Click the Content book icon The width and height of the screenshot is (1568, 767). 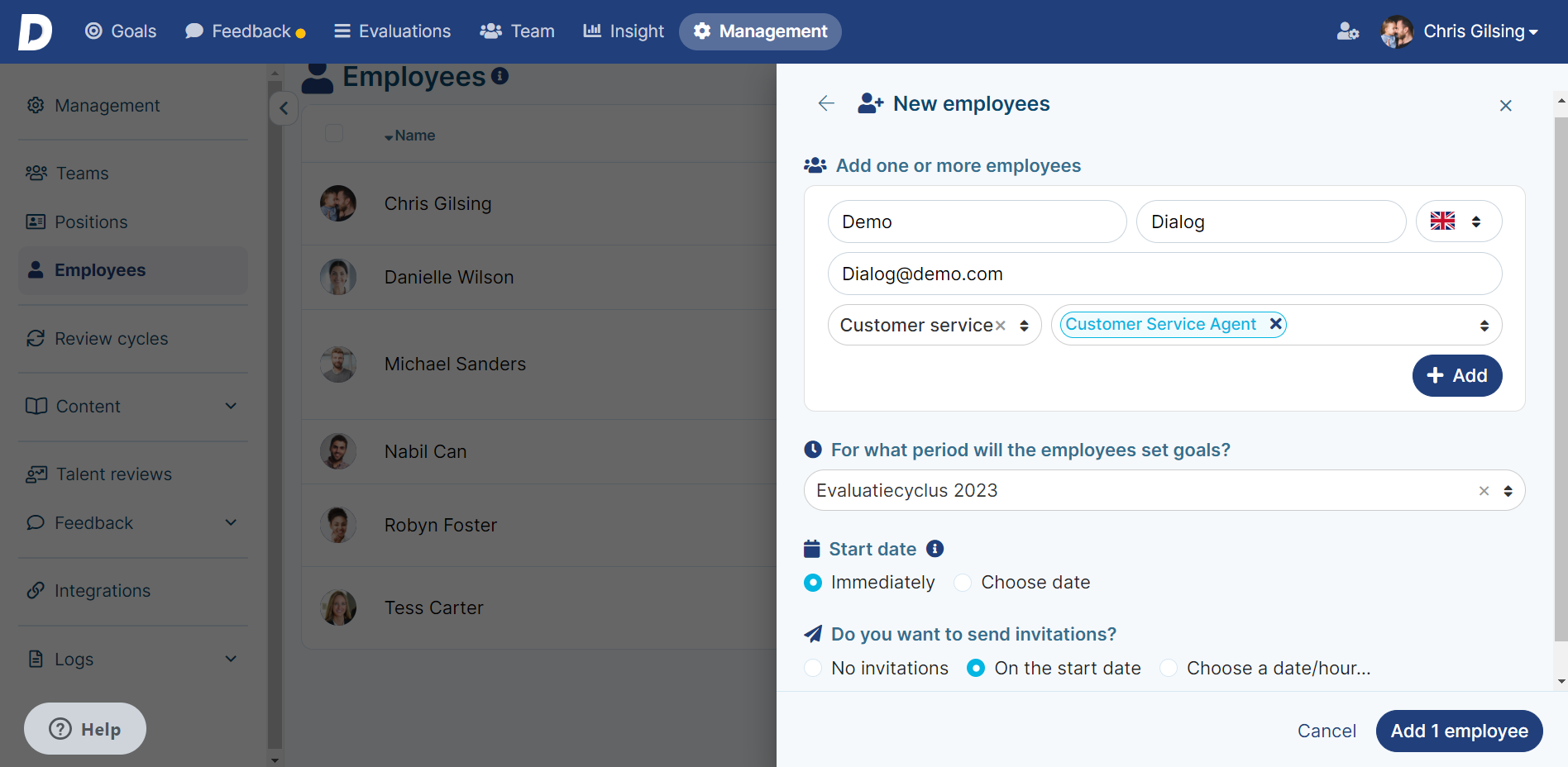(36, 406)
